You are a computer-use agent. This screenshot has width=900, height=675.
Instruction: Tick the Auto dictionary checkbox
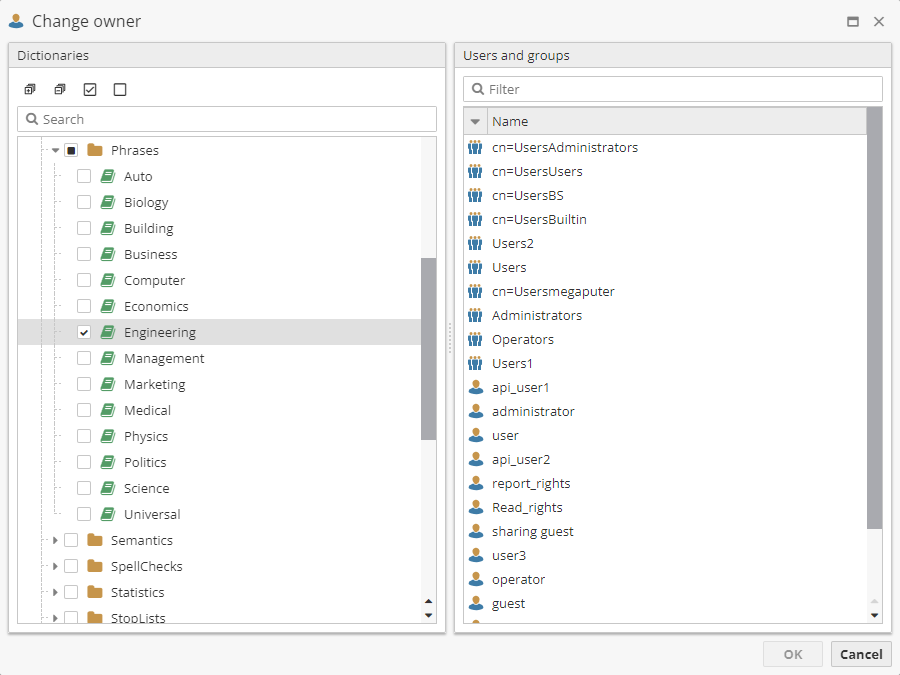point(84,177)
